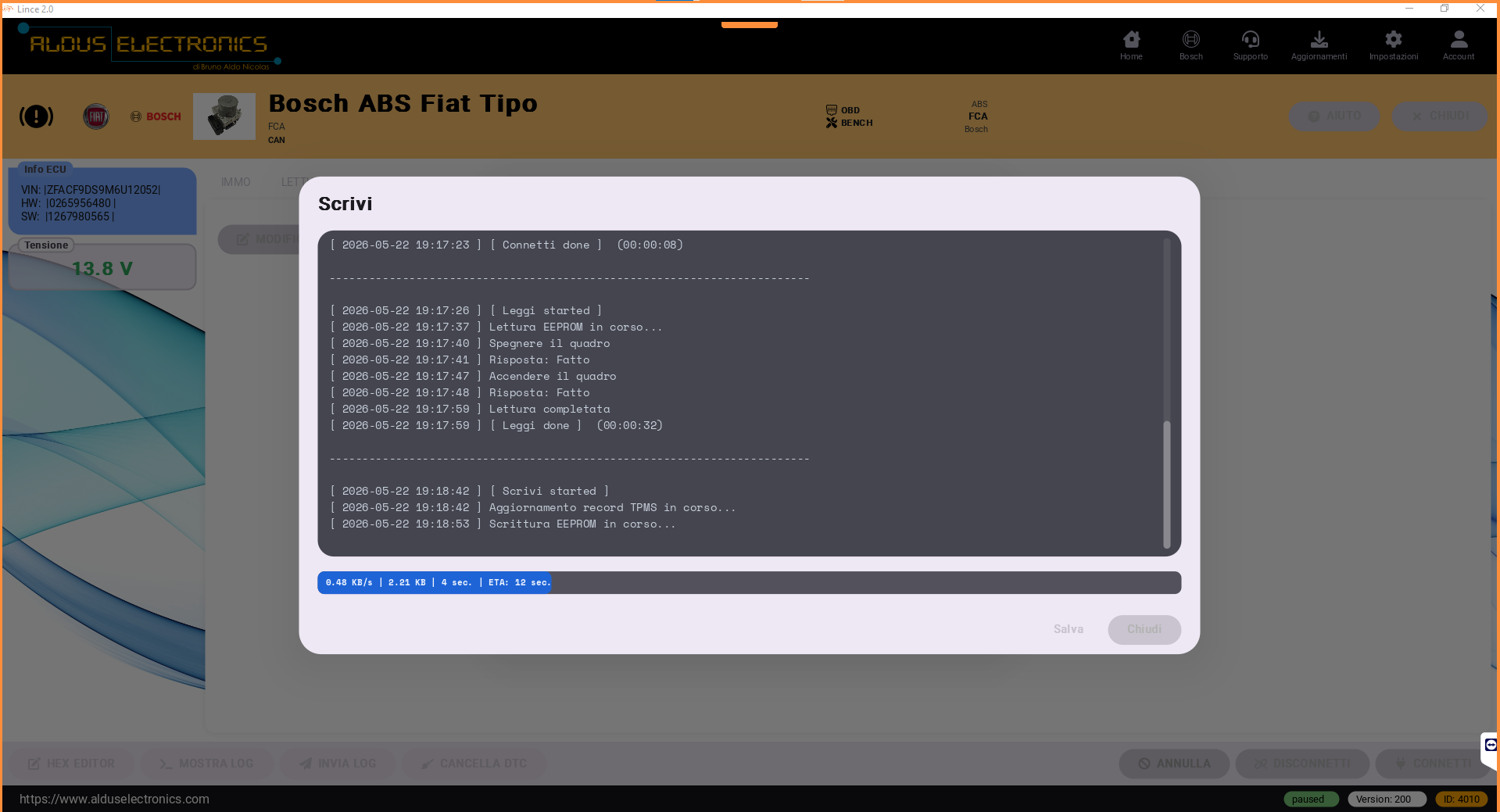Image resolution: width=1500 pixels, height=812 pixels.
Task: Open the Home icon in top bar
Action: 1131,45
